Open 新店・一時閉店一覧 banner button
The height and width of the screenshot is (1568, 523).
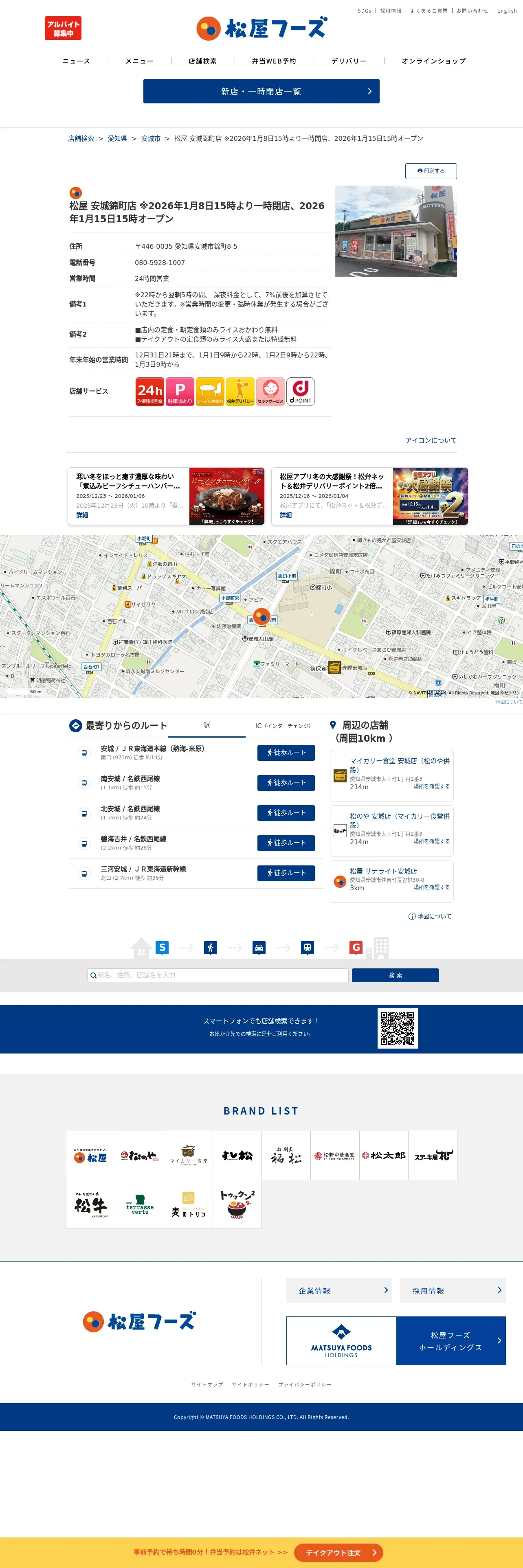click(261, 91)
